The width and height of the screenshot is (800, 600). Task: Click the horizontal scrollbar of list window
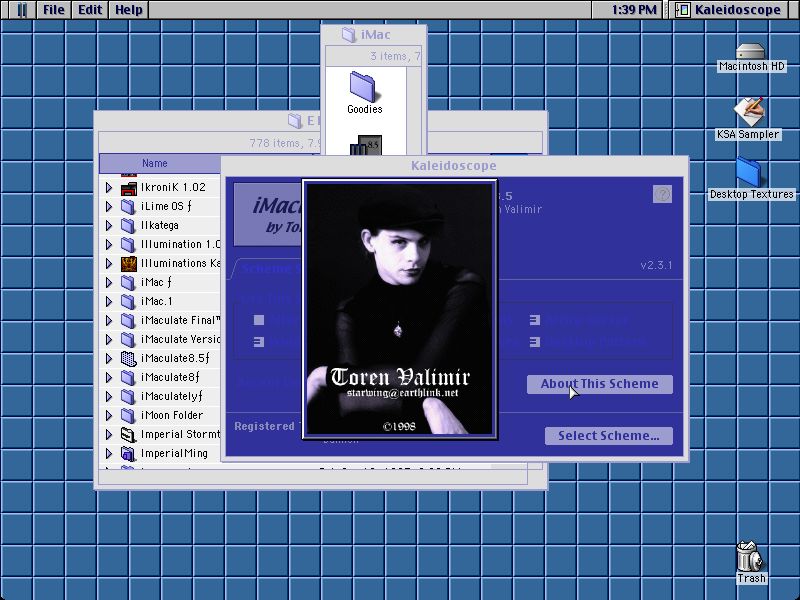coord(313,478)
